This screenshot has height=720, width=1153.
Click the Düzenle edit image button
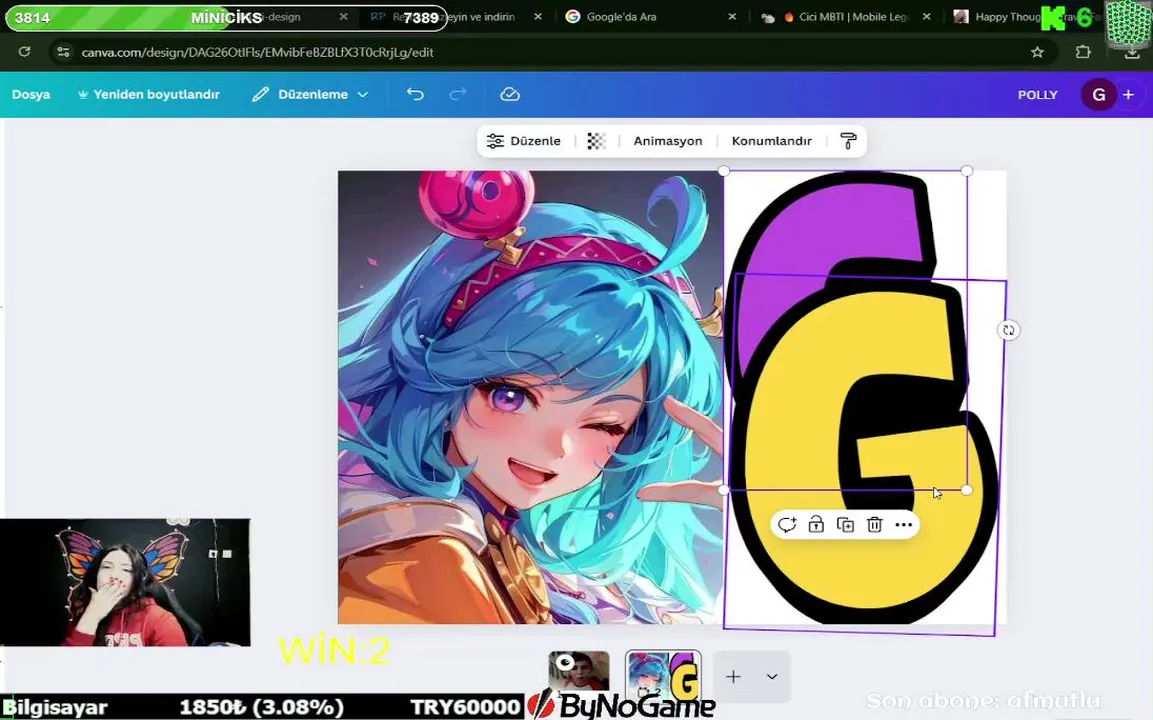coord(524,141)
